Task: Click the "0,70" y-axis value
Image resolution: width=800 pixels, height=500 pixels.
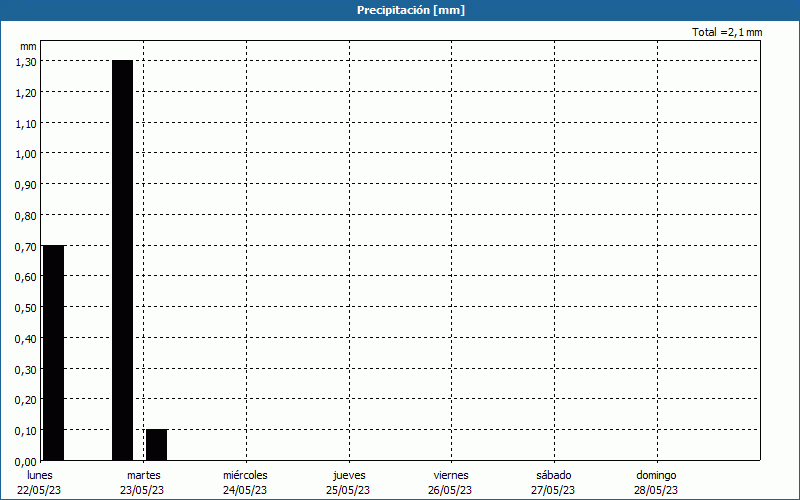Action: tap(26, 247)
